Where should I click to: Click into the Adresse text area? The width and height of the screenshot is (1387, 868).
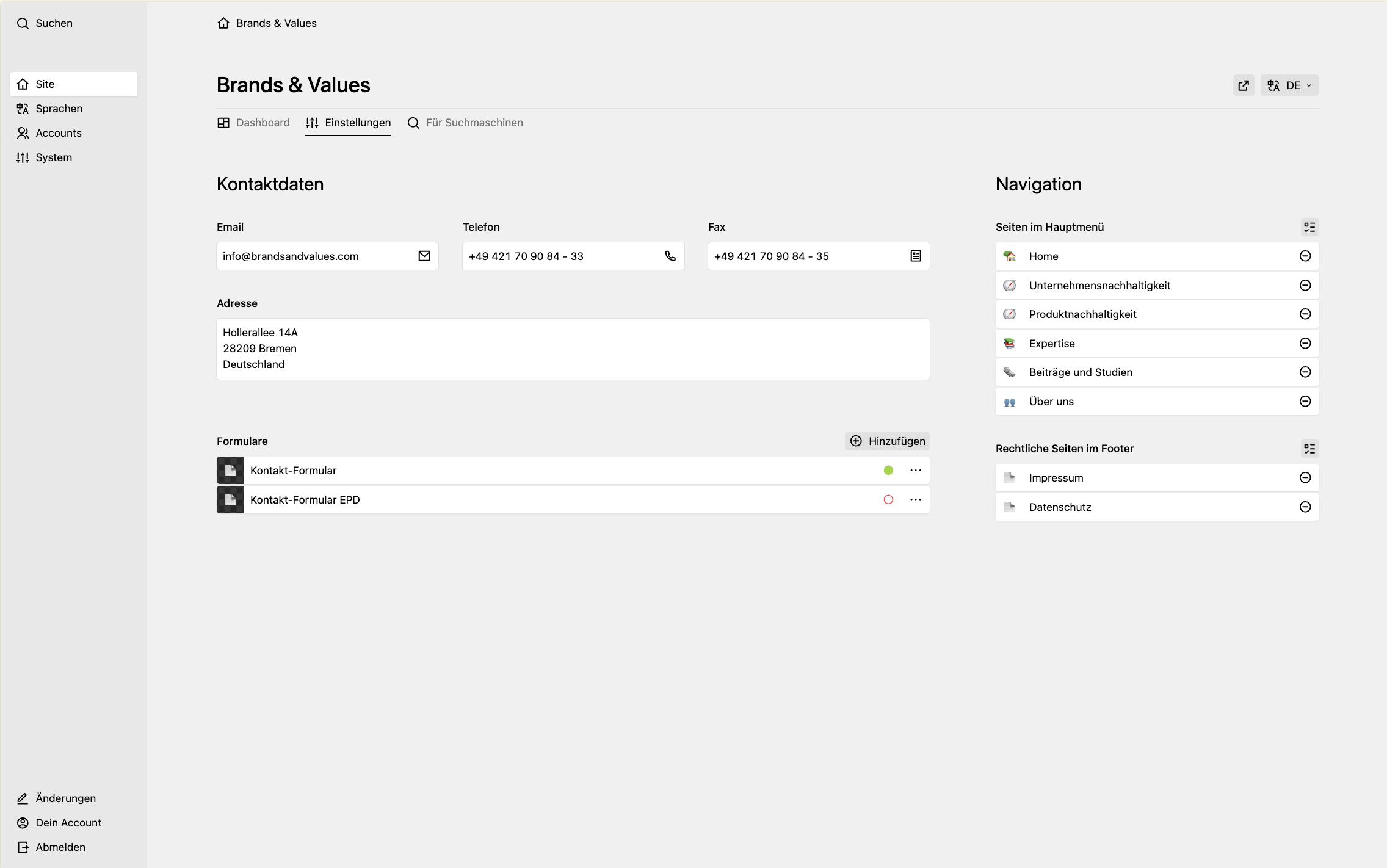573,349
